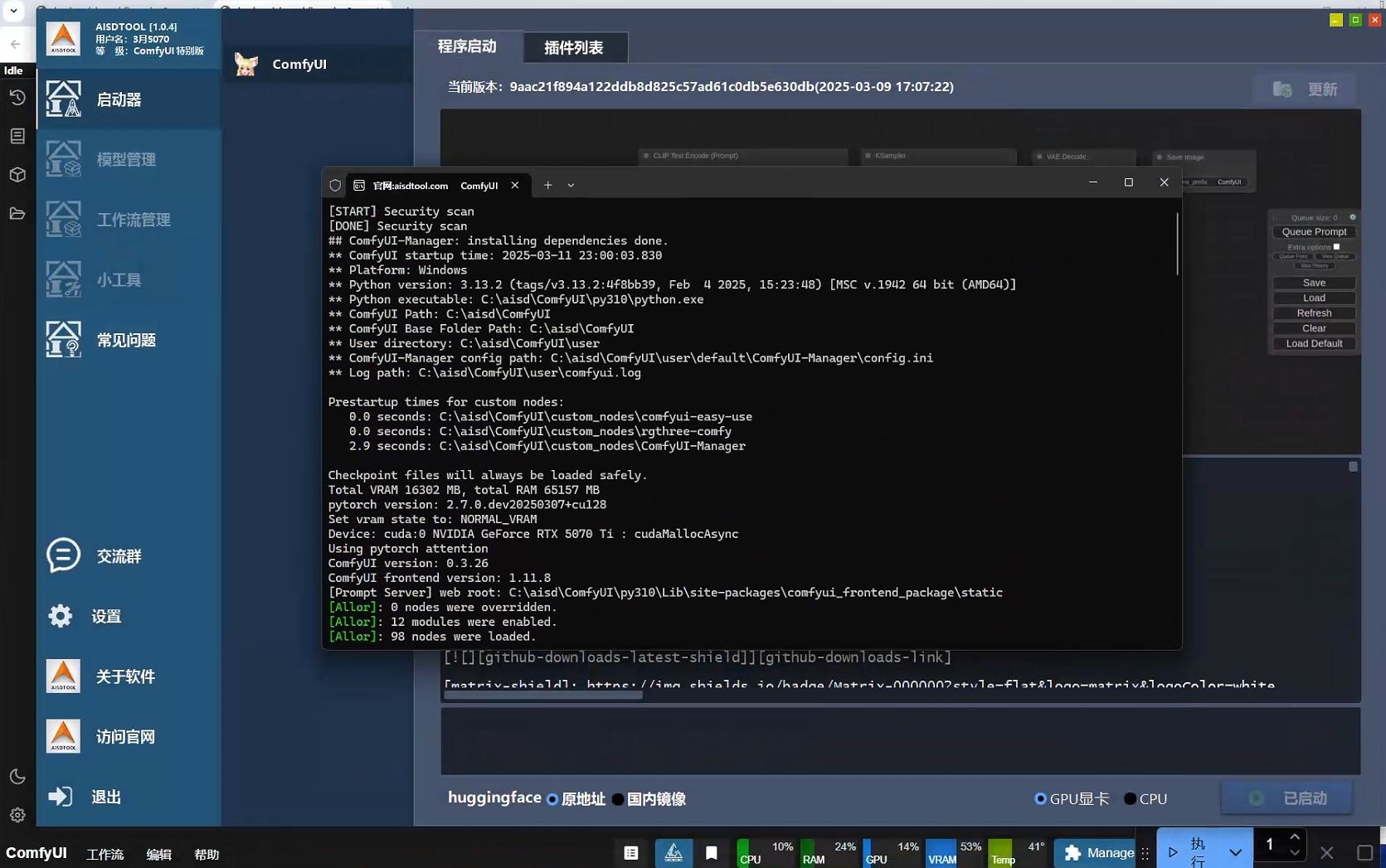This screenshot has width=1386, height=868.
Task: Open the 小工具 tools page
Action: 129,280
